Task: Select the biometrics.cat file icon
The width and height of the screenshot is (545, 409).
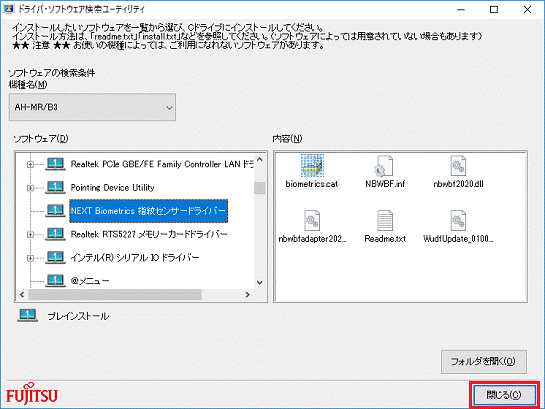Action: pyautogui.click(x=312, y=166)
